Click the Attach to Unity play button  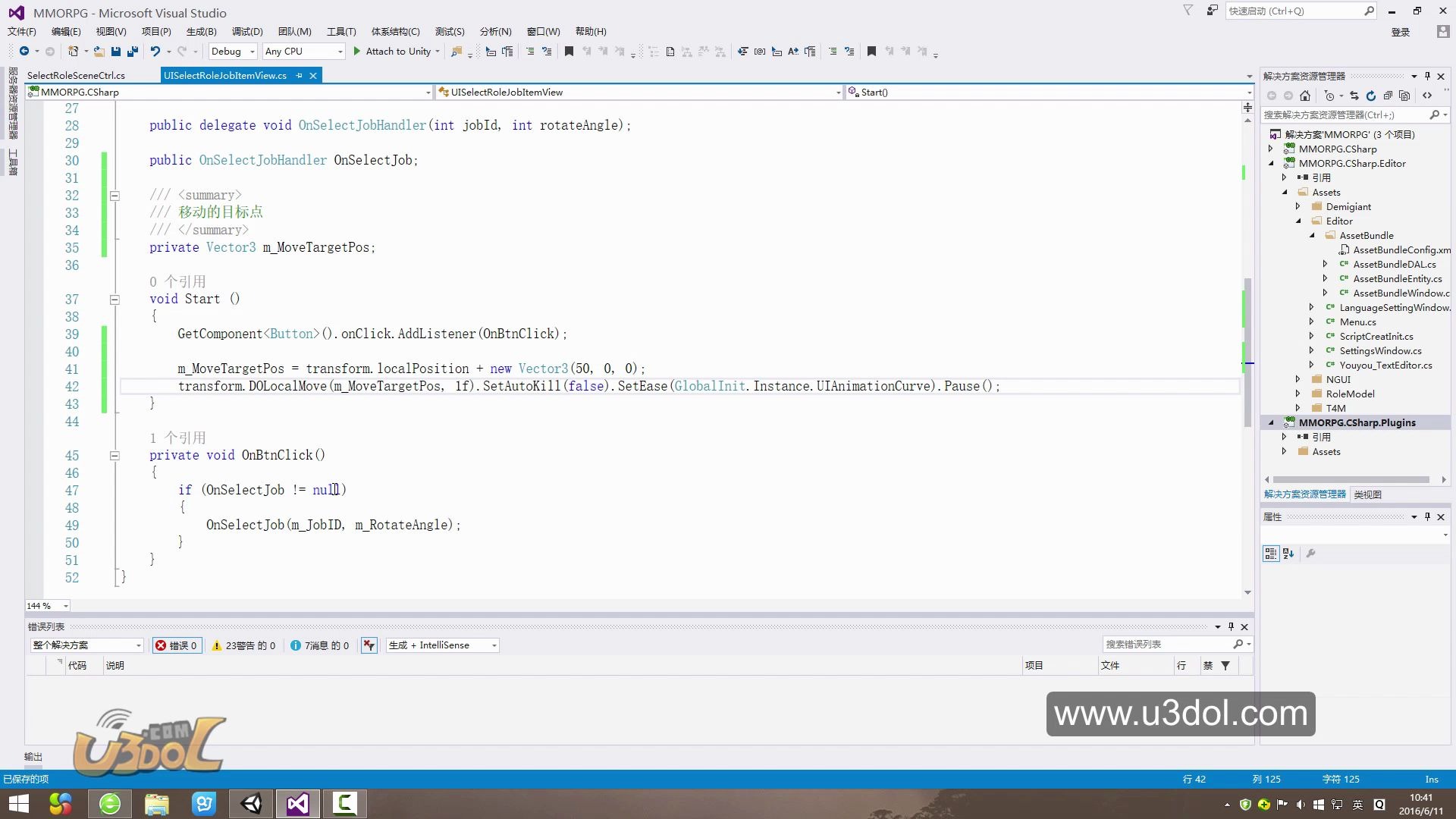coord(357,52)
